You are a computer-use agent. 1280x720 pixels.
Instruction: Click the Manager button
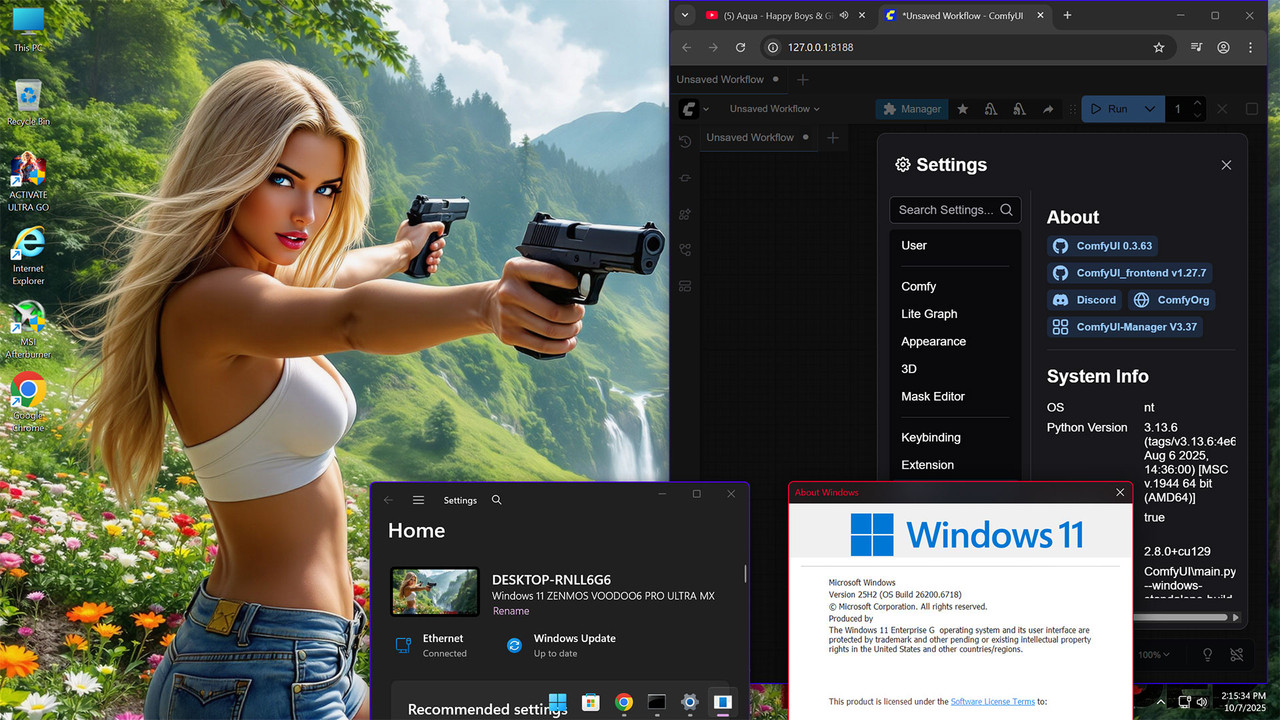pyautogui.click(x=911, y=109)
